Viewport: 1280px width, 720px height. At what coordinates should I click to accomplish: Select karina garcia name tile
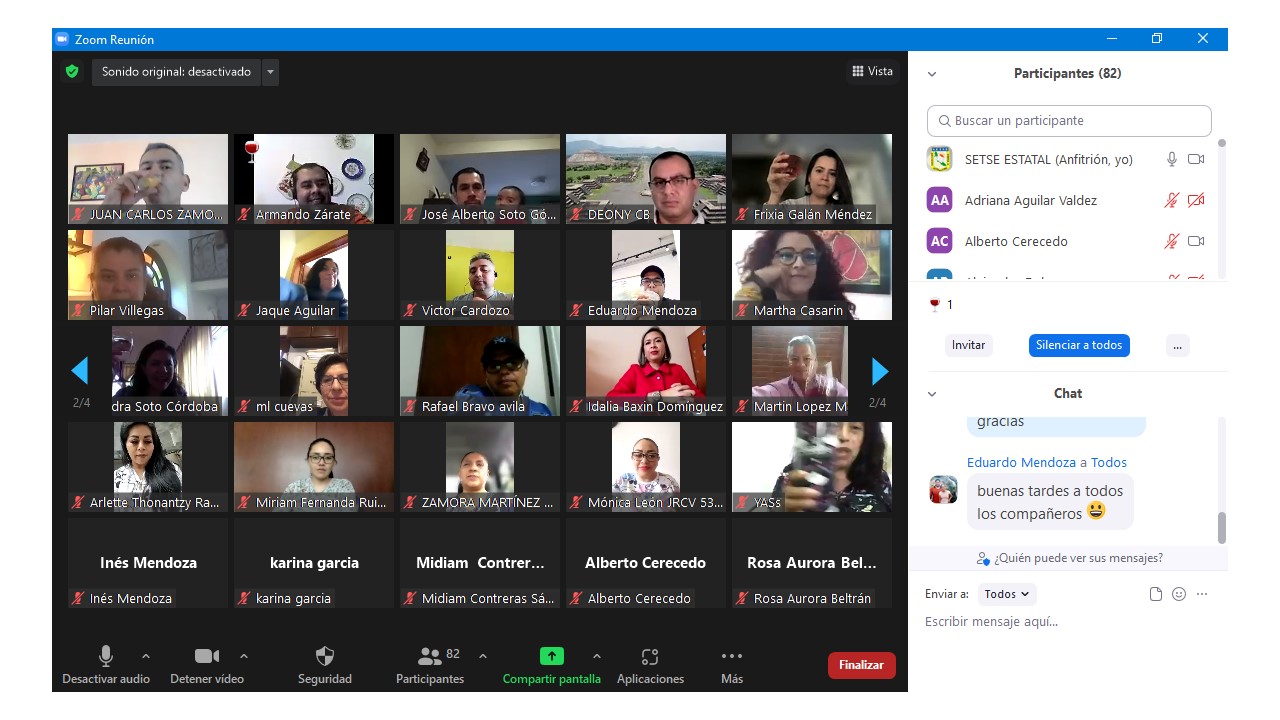[314, 563]
